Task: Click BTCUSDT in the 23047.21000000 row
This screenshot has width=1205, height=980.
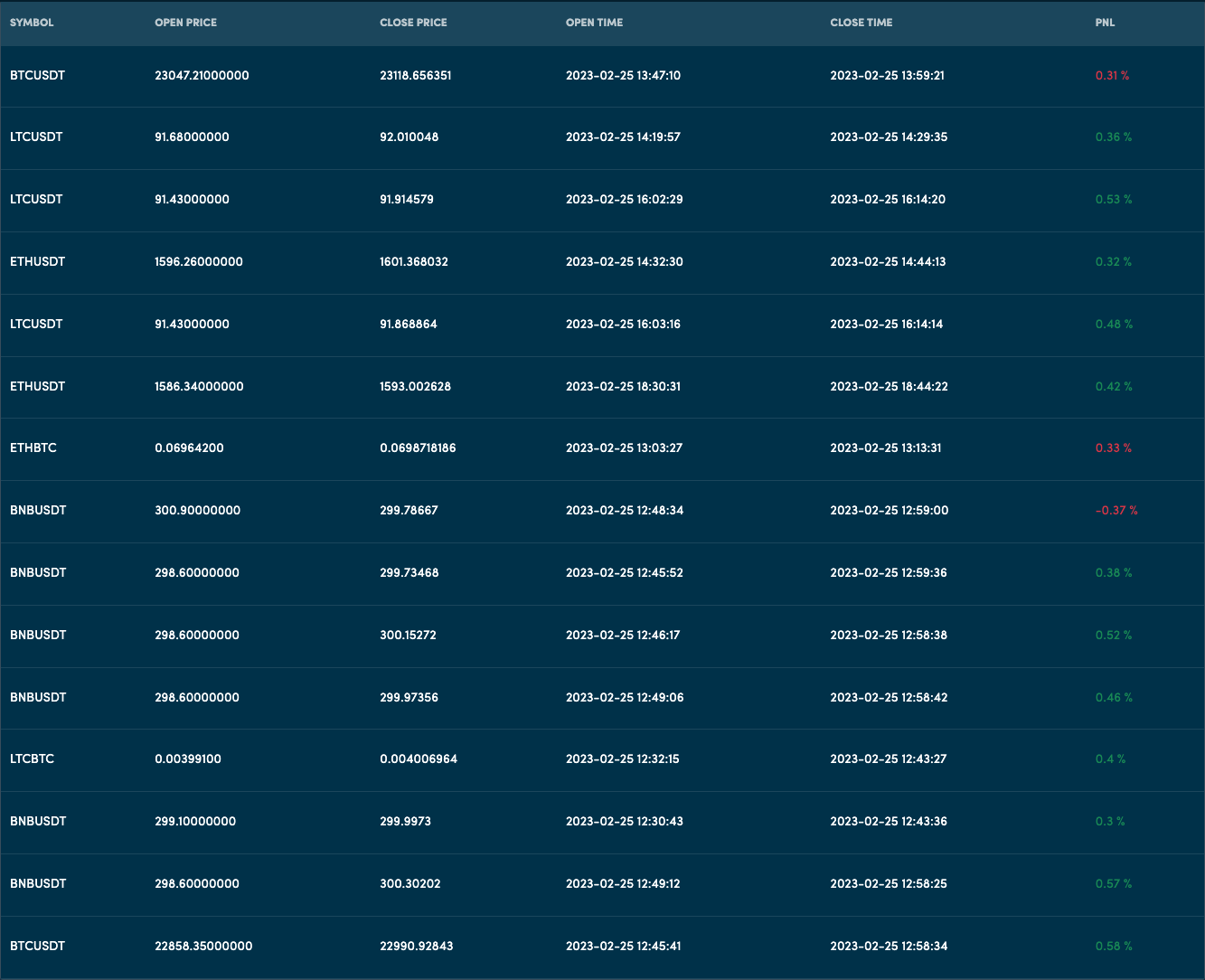Action: click(x=38, y=75)
